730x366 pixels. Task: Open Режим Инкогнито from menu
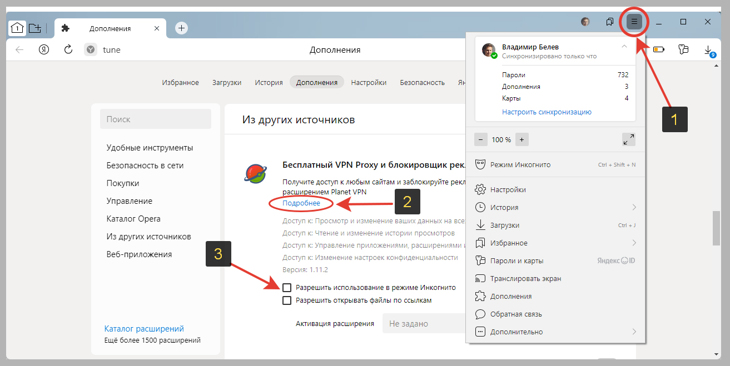[555, 164]
